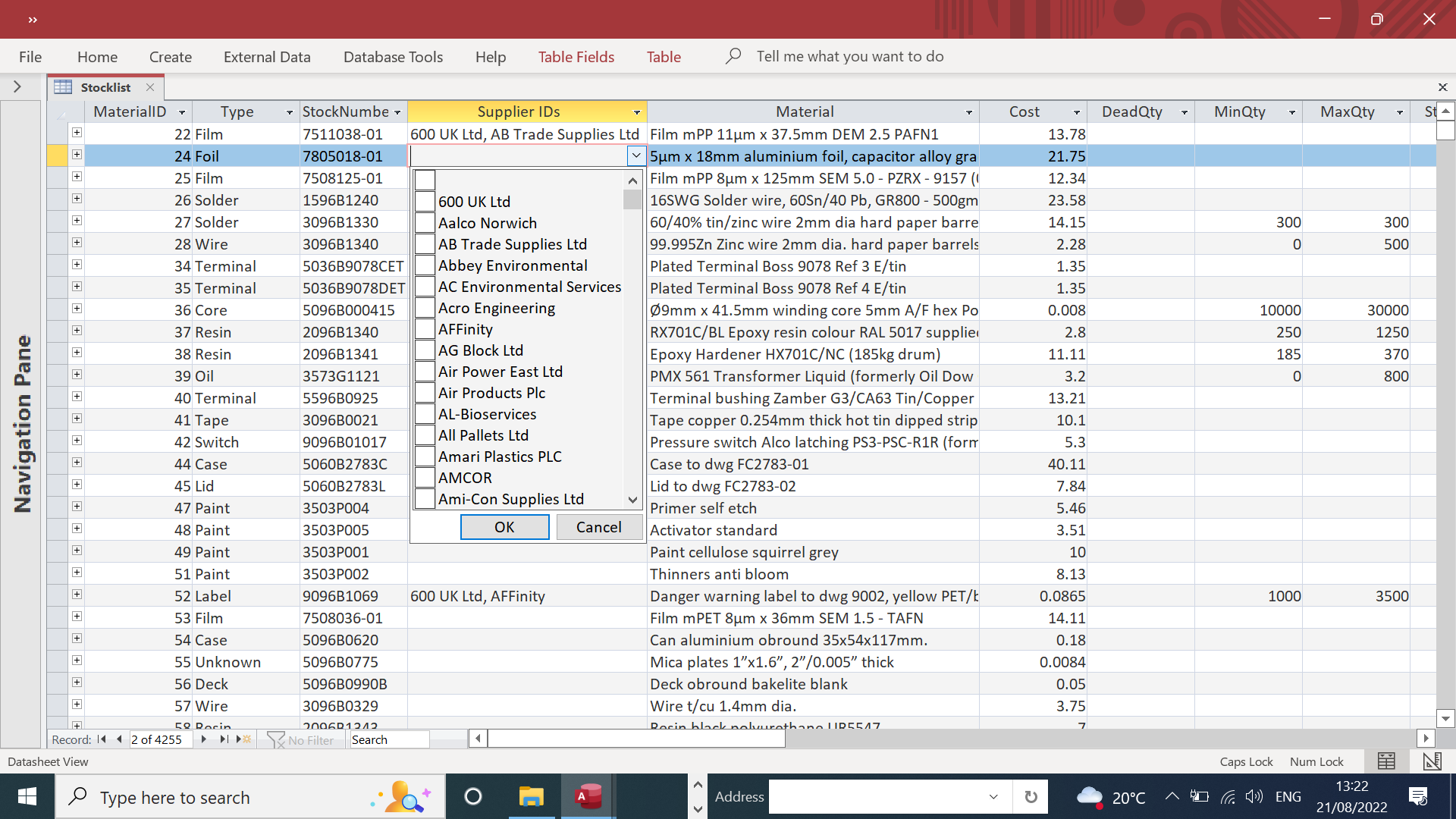Open the External Data tab

pos(267,57)
